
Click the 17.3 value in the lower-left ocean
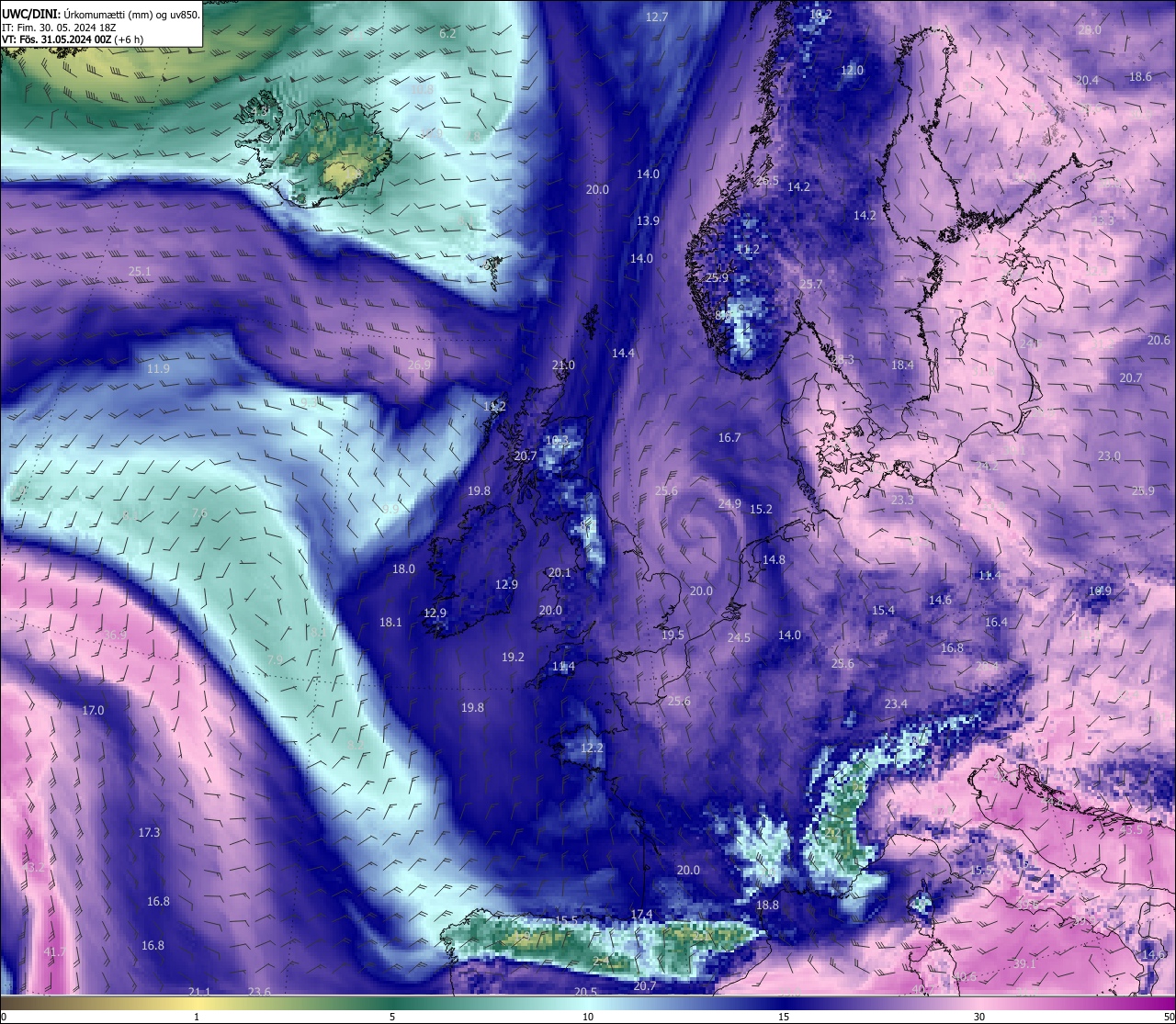pos(149,833)
